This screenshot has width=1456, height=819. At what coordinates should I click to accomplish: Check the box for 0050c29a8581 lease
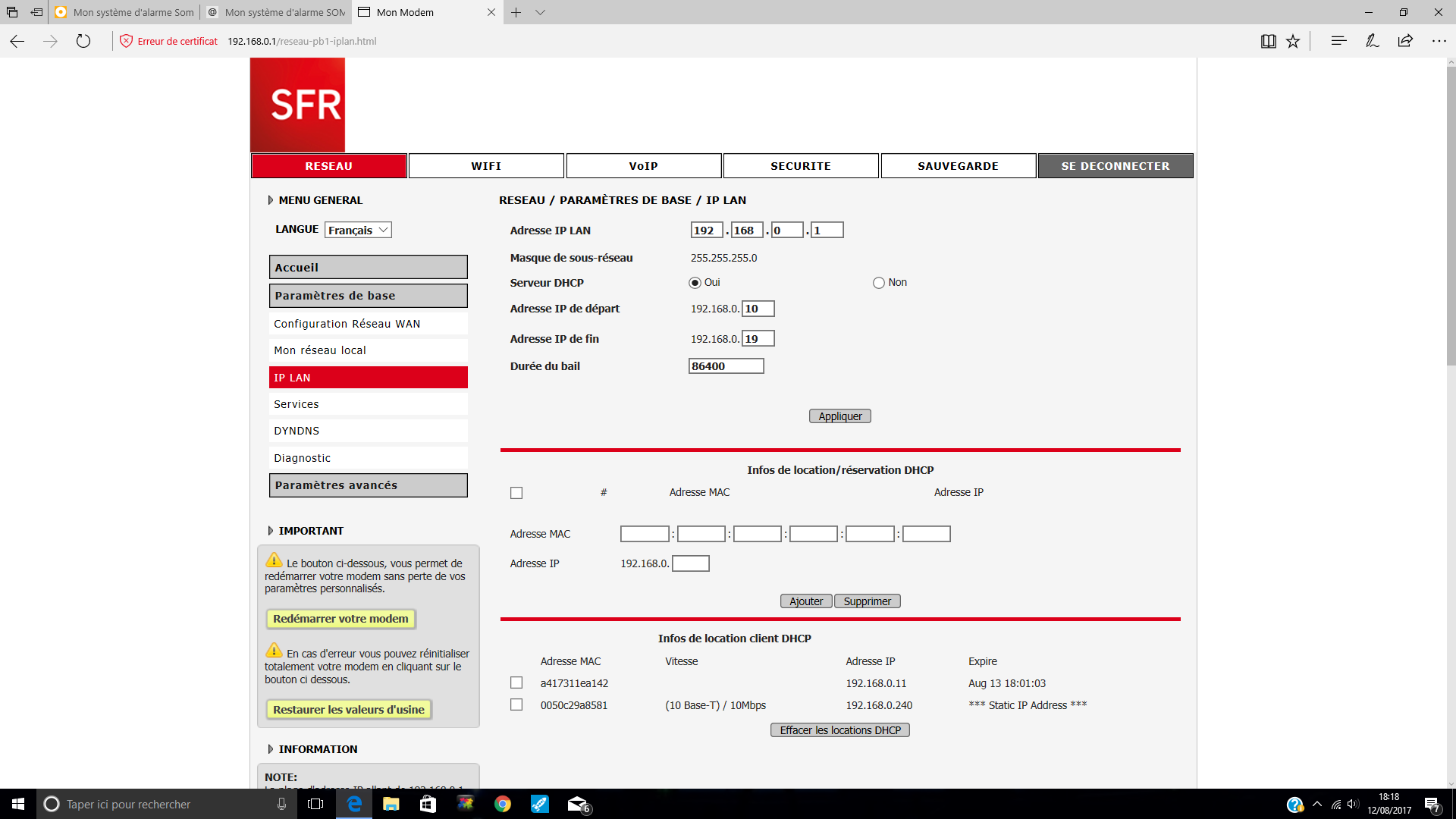tap(516, 704)
